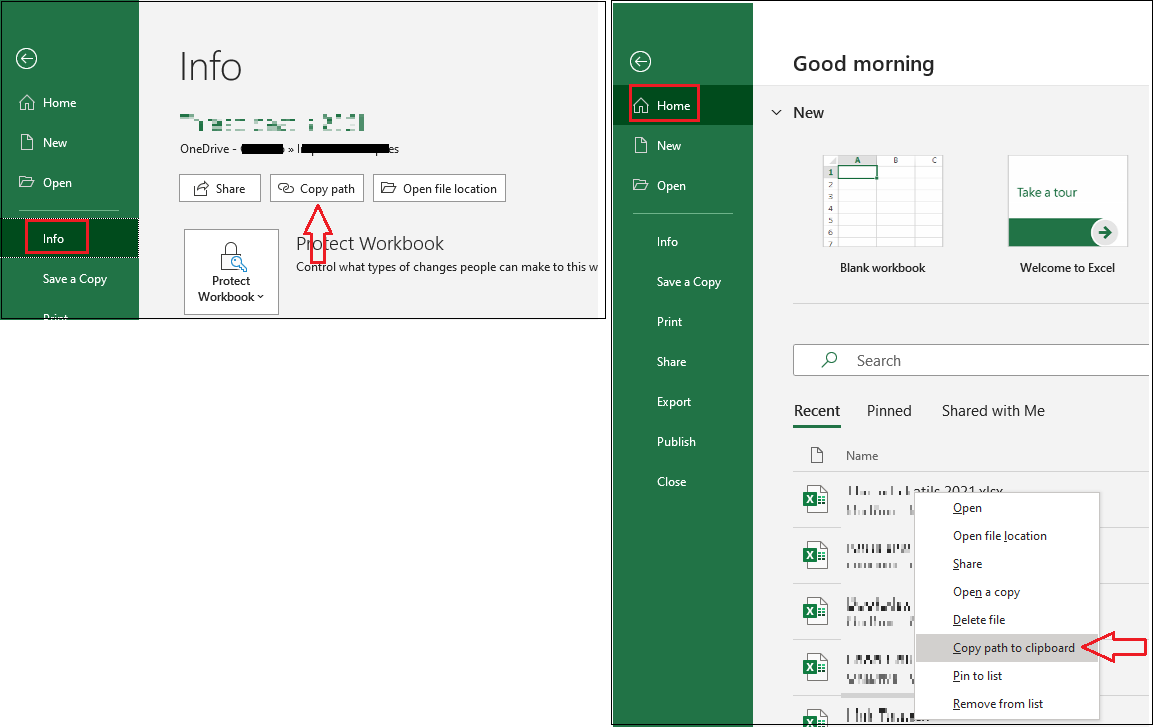Click the fourth Excel file icon in the Recent list
Viewport: 1154px width, 727px height.
(x=815, y=667)
